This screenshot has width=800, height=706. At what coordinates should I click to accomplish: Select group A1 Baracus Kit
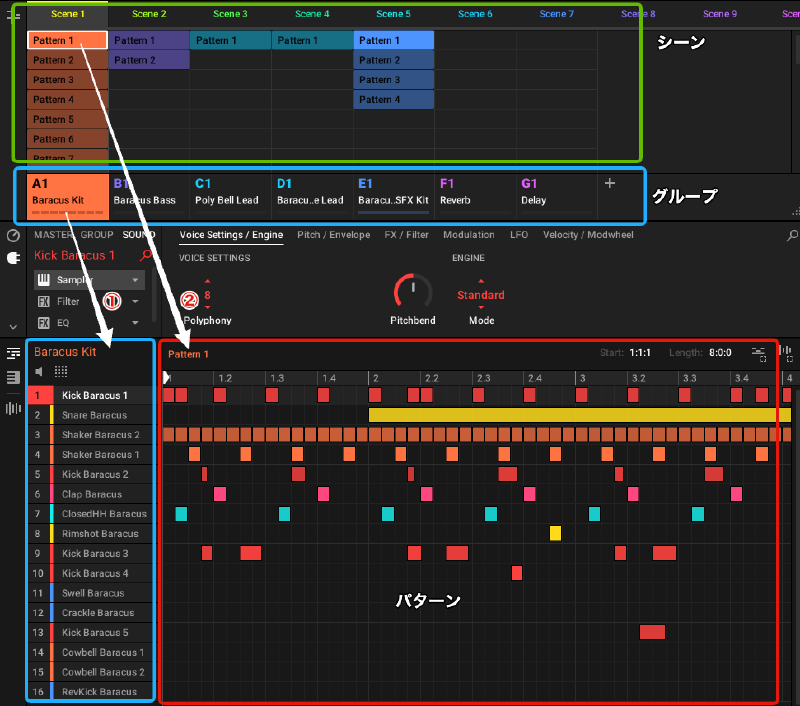(68, 196)
